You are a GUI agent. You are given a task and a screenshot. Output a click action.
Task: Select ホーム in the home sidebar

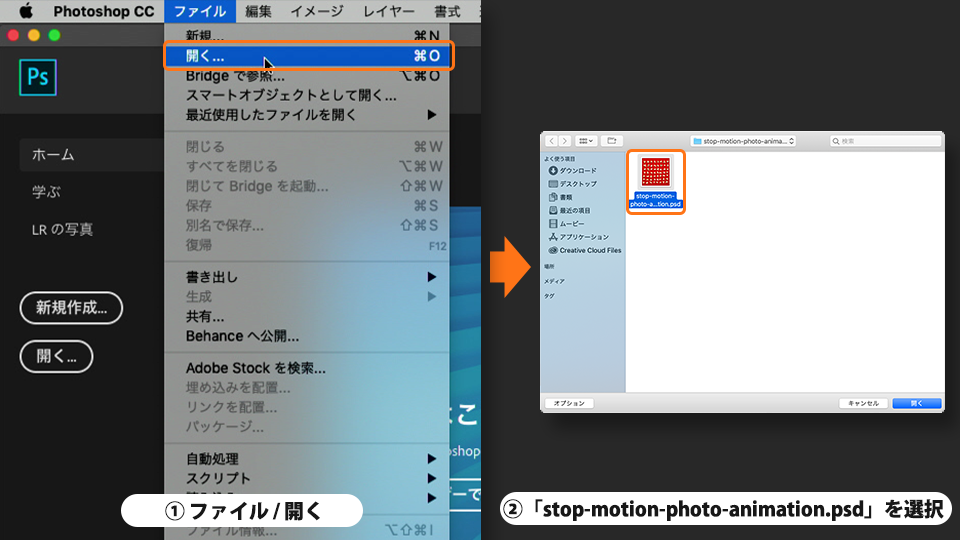tap(92, 155)
